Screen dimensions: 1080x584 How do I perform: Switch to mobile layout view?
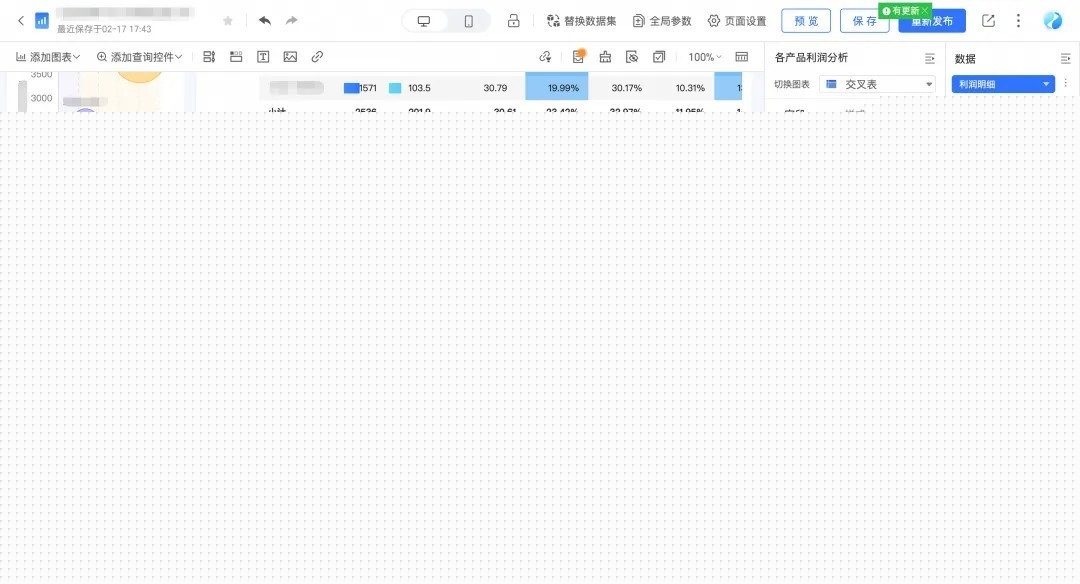click(468, 21)
